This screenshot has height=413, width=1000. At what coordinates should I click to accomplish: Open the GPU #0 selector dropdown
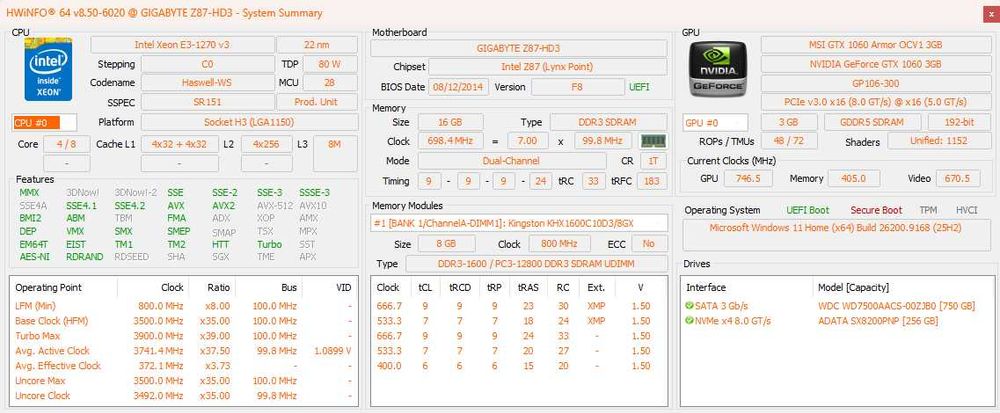716,122
